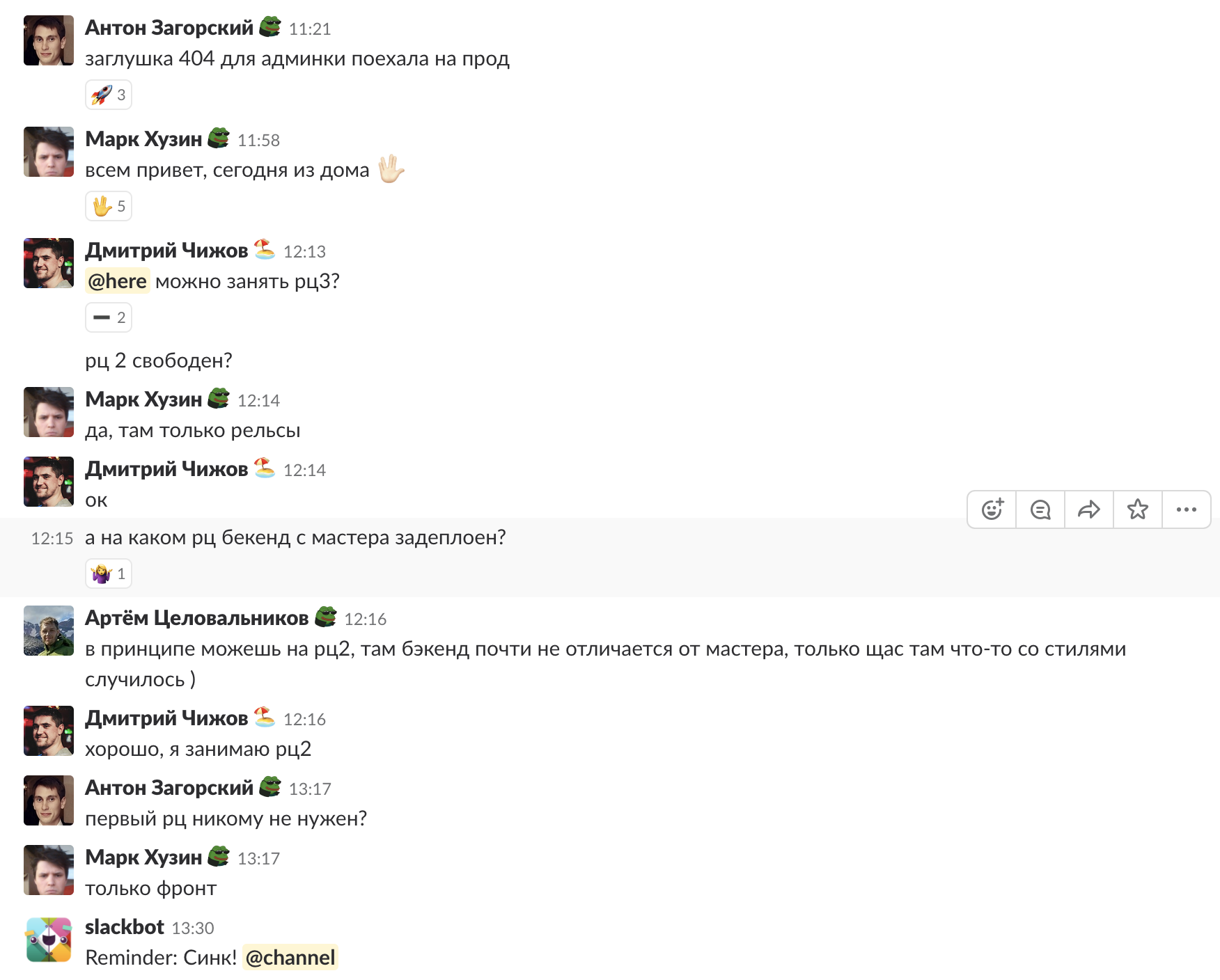Start a thread on the hovered message

click(1040, 509)
